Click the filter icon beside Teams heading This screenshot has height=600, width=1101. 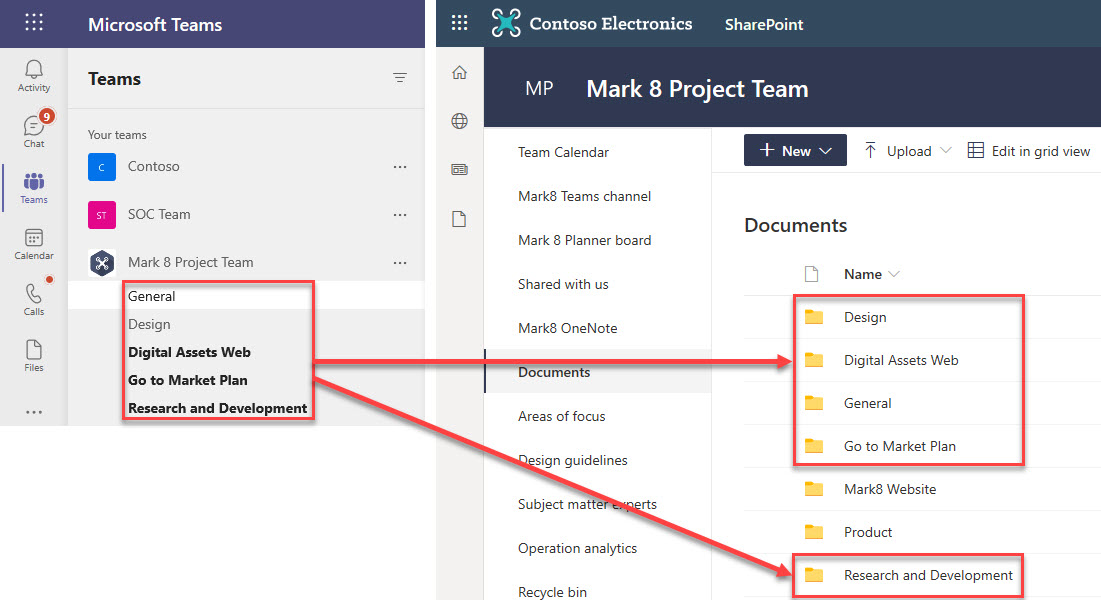400,77
